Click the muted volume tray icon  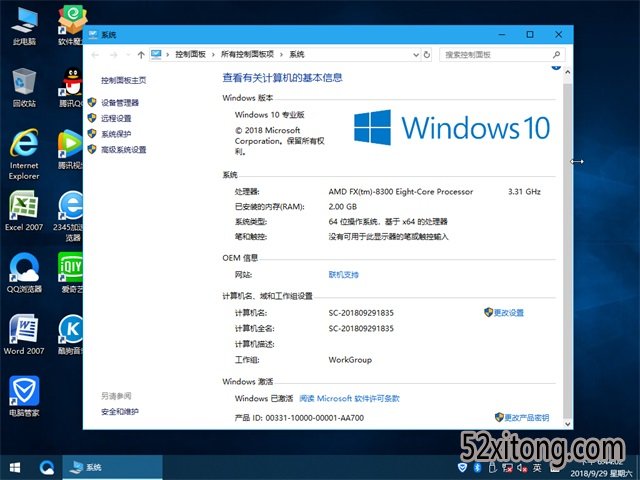point(522,467)
